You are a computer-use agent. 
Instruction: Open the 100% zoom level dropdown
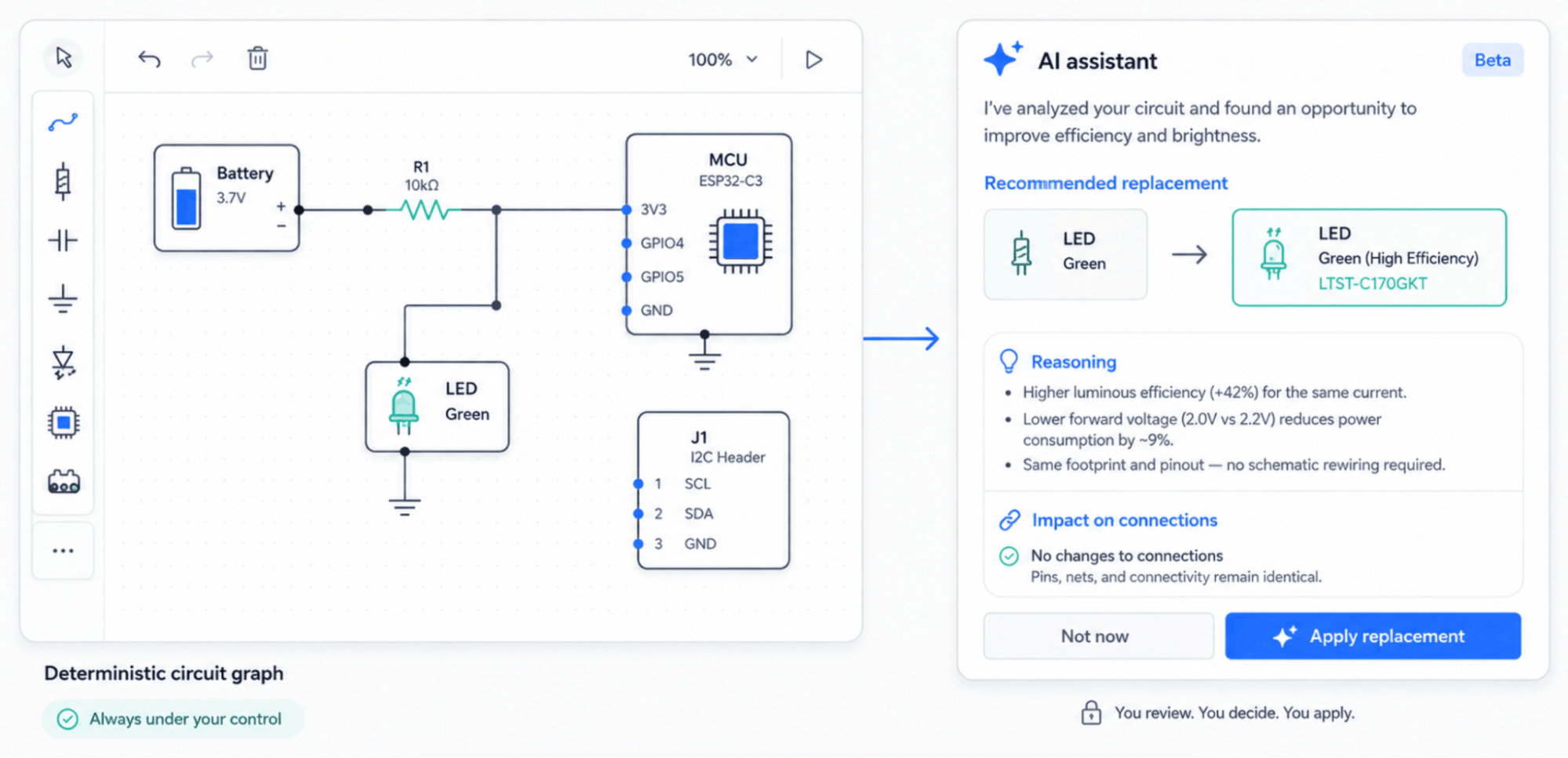[723, 60]
